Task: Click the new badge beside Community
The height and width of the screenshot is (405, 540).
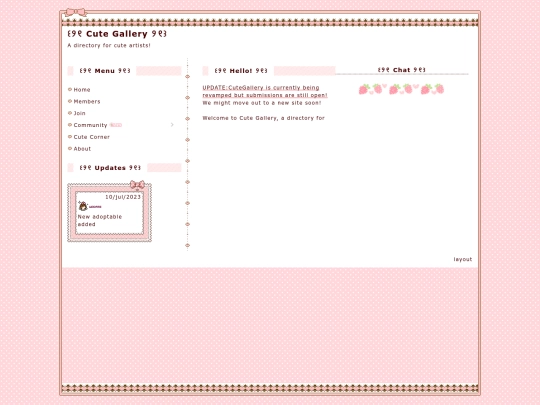Action: pyautogui.click(x=116, y=125)
